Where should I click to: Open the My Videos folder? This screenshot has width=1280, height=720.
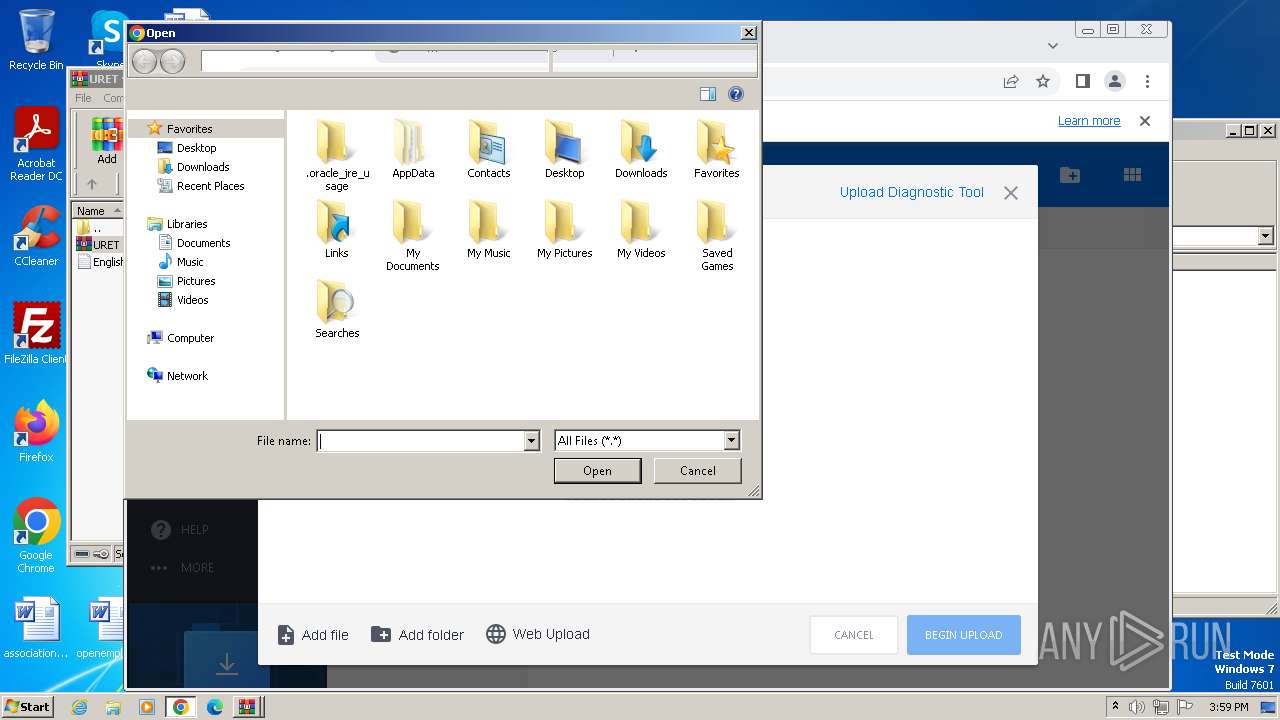[641, 230]
